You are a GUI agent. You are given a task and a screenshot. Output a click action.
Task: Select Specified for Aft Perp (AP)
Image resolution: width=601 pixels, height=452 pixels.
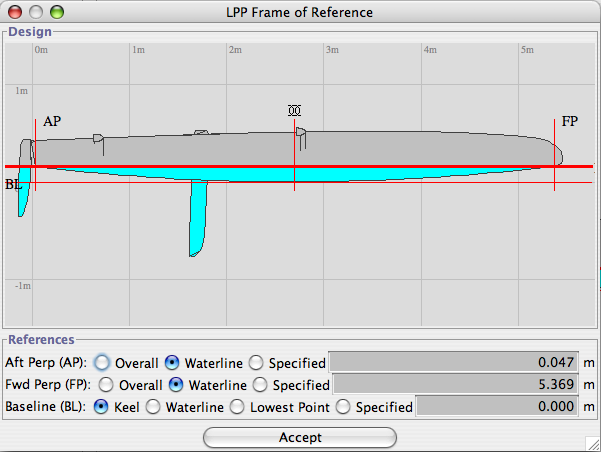point(256,363)
